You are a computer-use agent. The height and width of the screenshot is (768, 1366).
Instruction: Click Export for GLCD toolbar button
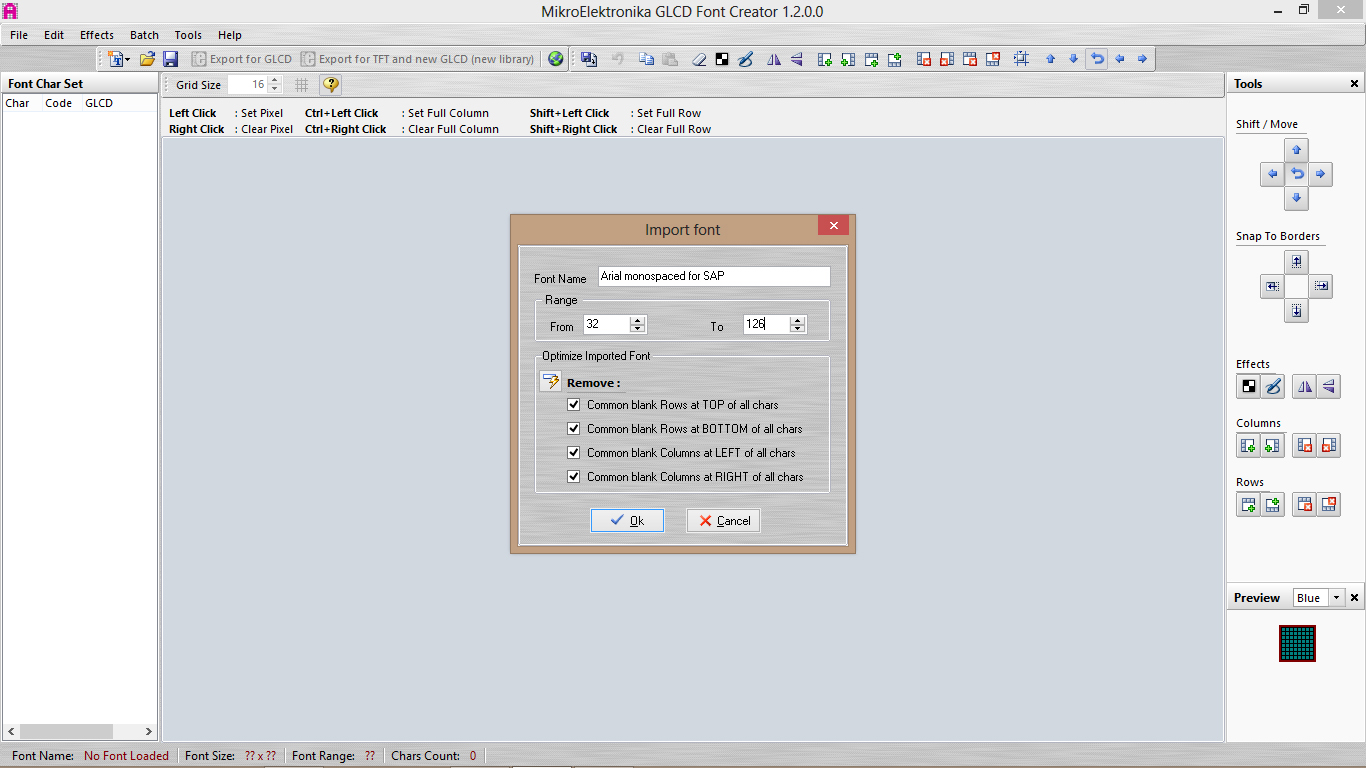[x=242, y=59]
